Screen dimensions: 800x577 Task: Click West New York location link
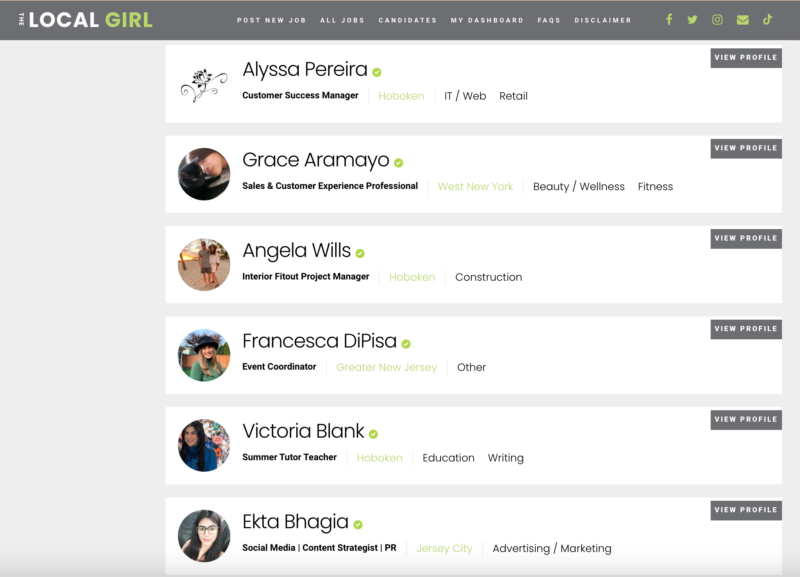click(476, 187)
